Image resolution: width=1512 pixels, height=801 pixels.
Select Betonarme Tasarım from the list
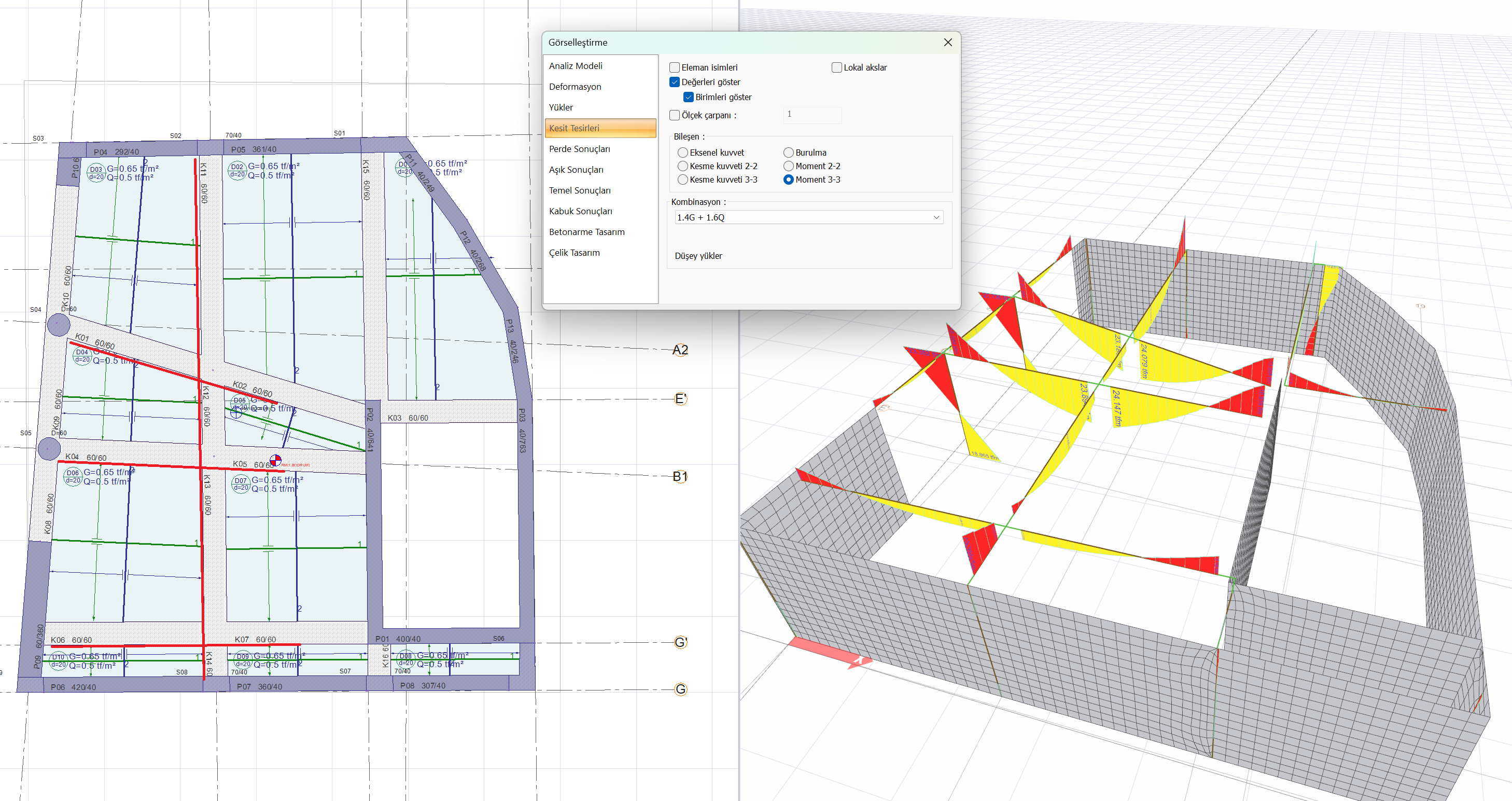pyautogui.click(x=586, y=232)
